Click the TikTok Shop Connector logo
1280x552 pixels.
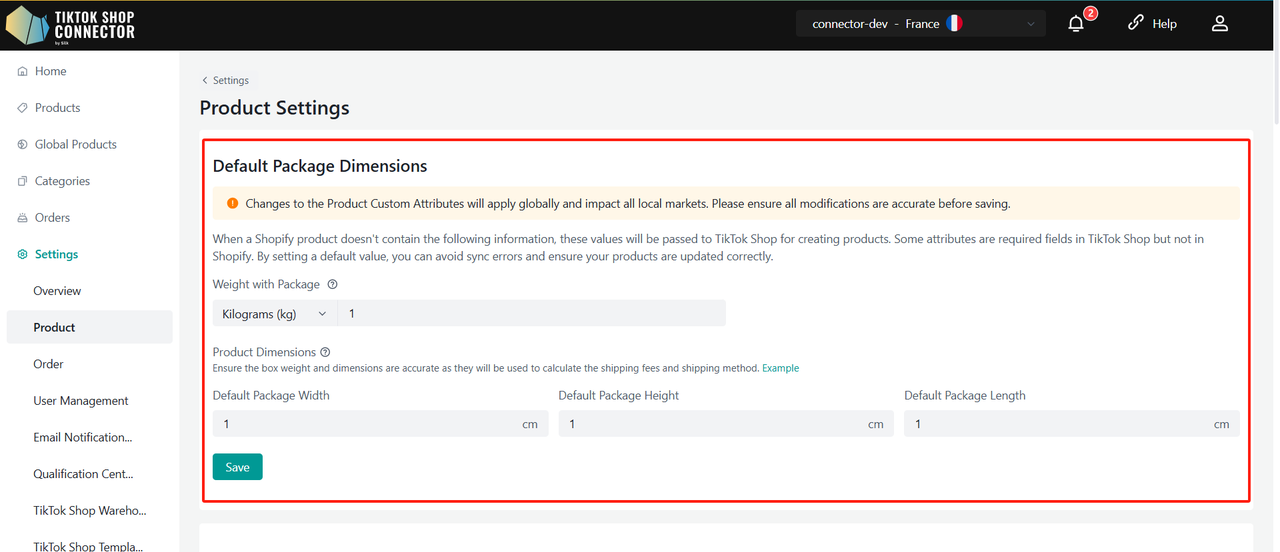click(x=71, y=25)
